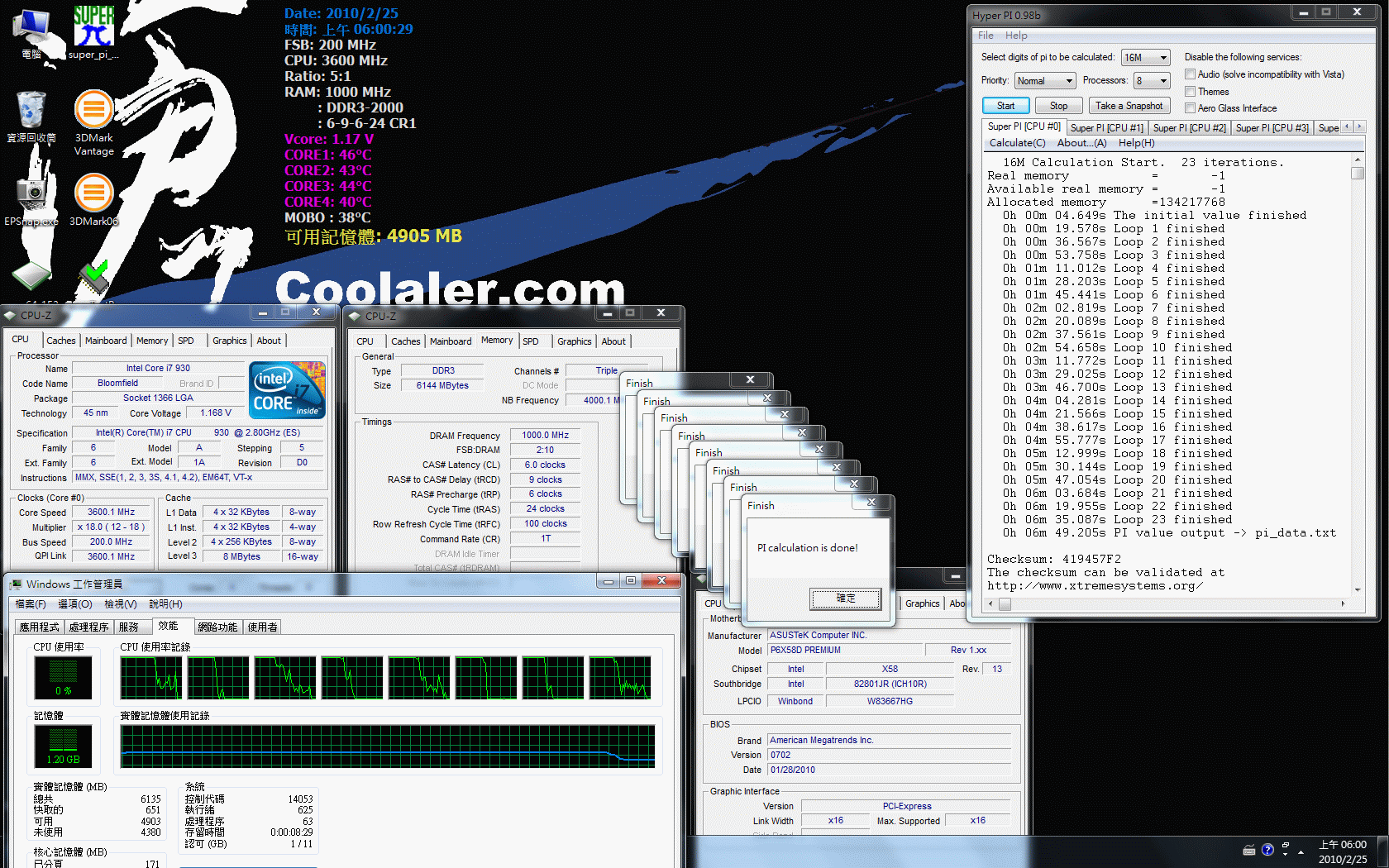Viewport: 1389px width, 868px height.
Task: Click the Super PI log vertical scrollbar thumb
Action: 1358,173
